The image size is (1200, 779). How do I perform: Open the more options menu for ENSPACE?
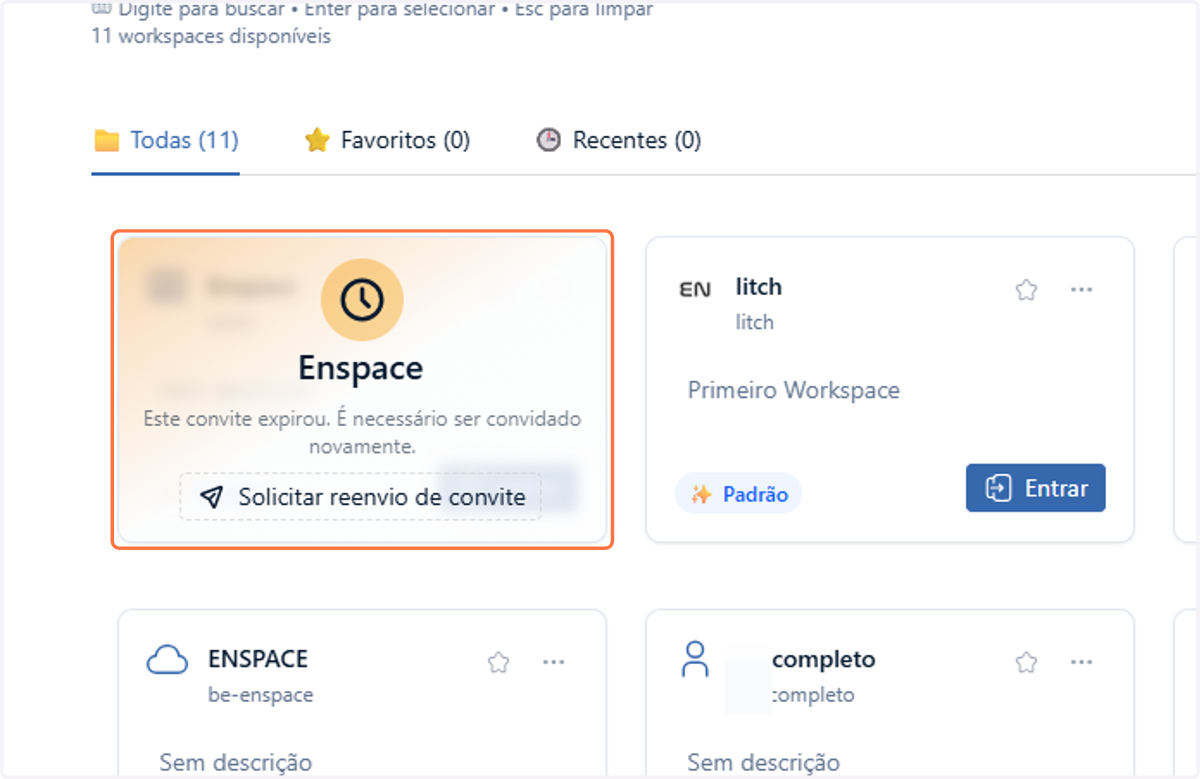553,662
